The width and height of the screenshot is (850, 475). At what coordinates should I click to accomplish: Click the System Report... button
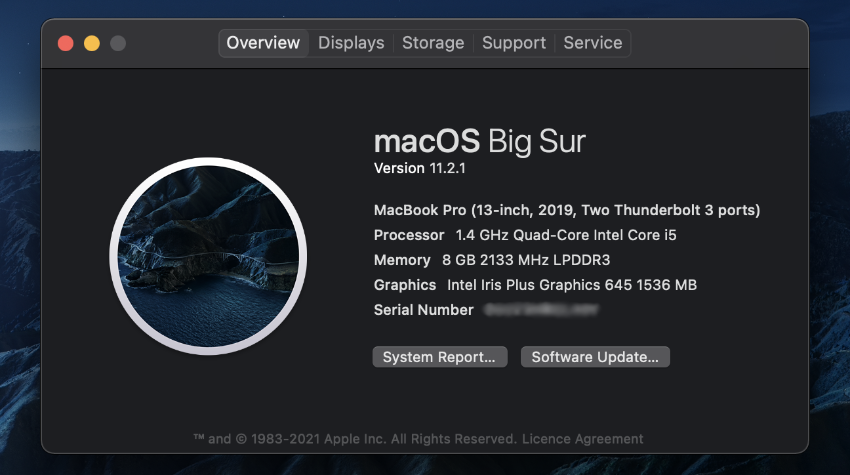[x=440, y=357]
